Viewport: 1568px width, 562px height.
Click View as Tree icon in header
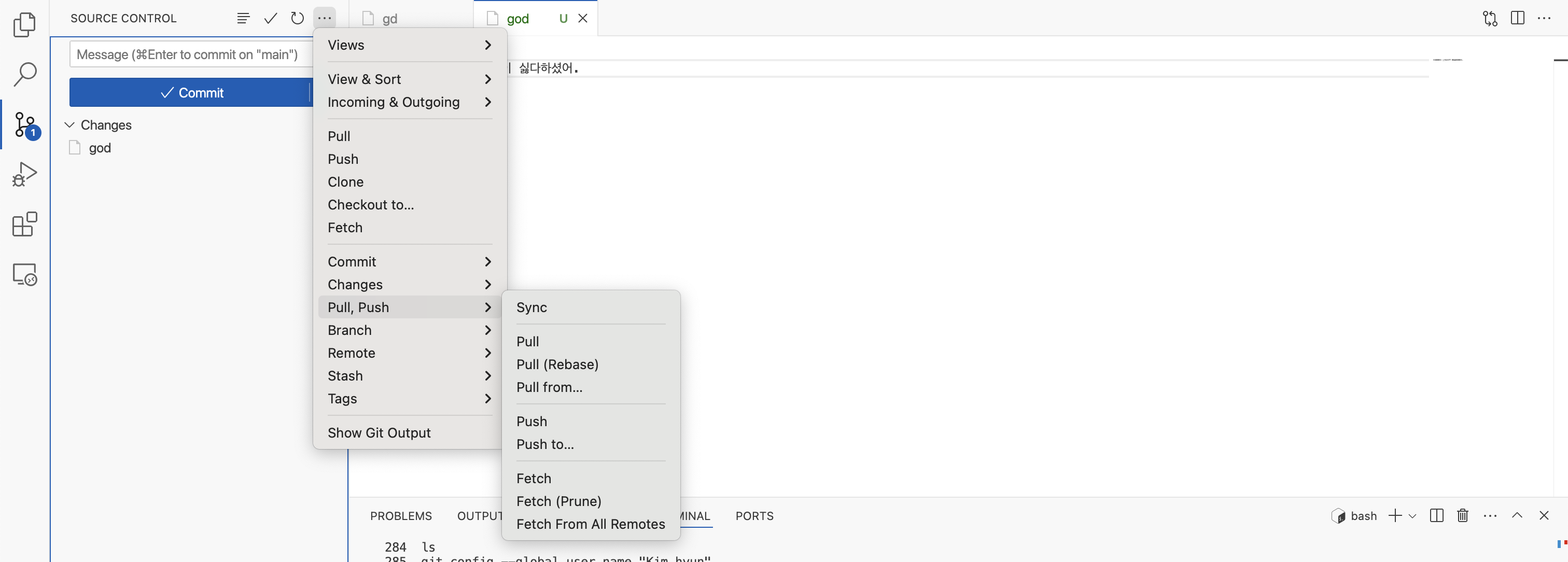pos(243,18)
